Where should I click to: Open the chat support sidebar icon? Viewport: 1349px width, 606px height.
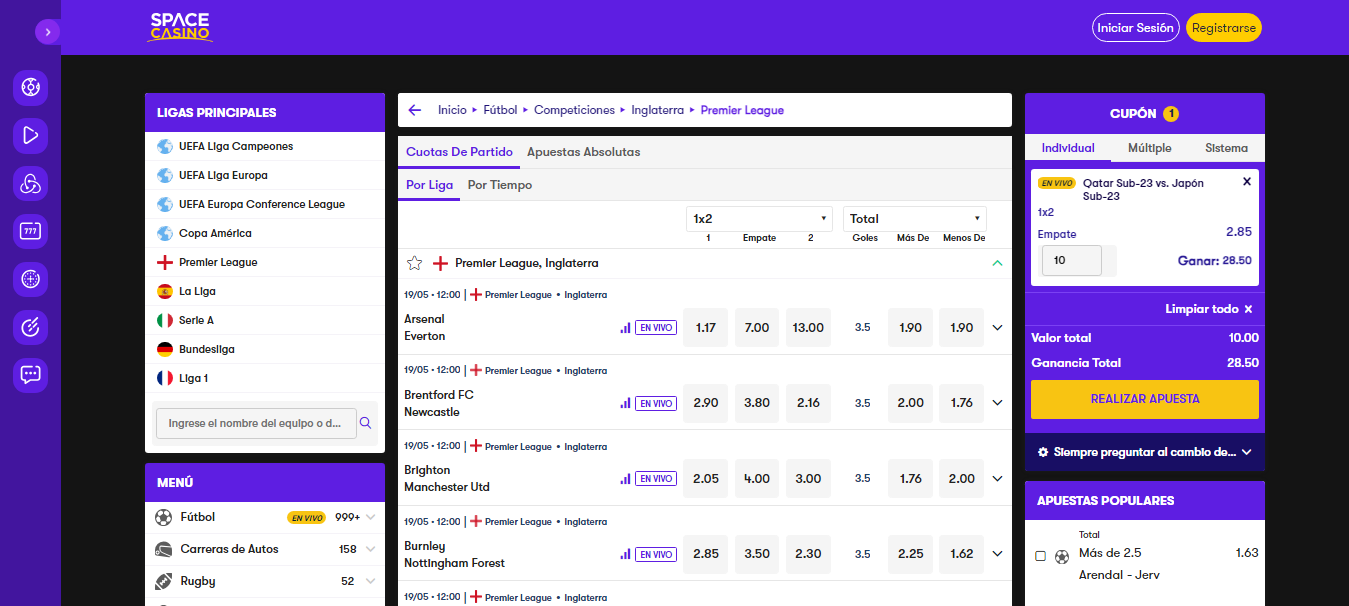coord(30,375)
